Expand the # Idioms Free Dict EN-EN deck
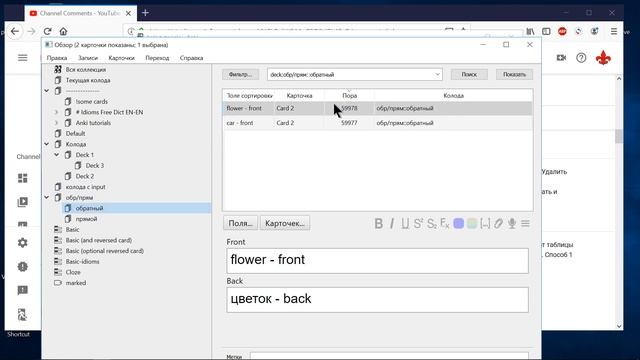The height and width of the screenshot is (360, 640). point(56,112)
